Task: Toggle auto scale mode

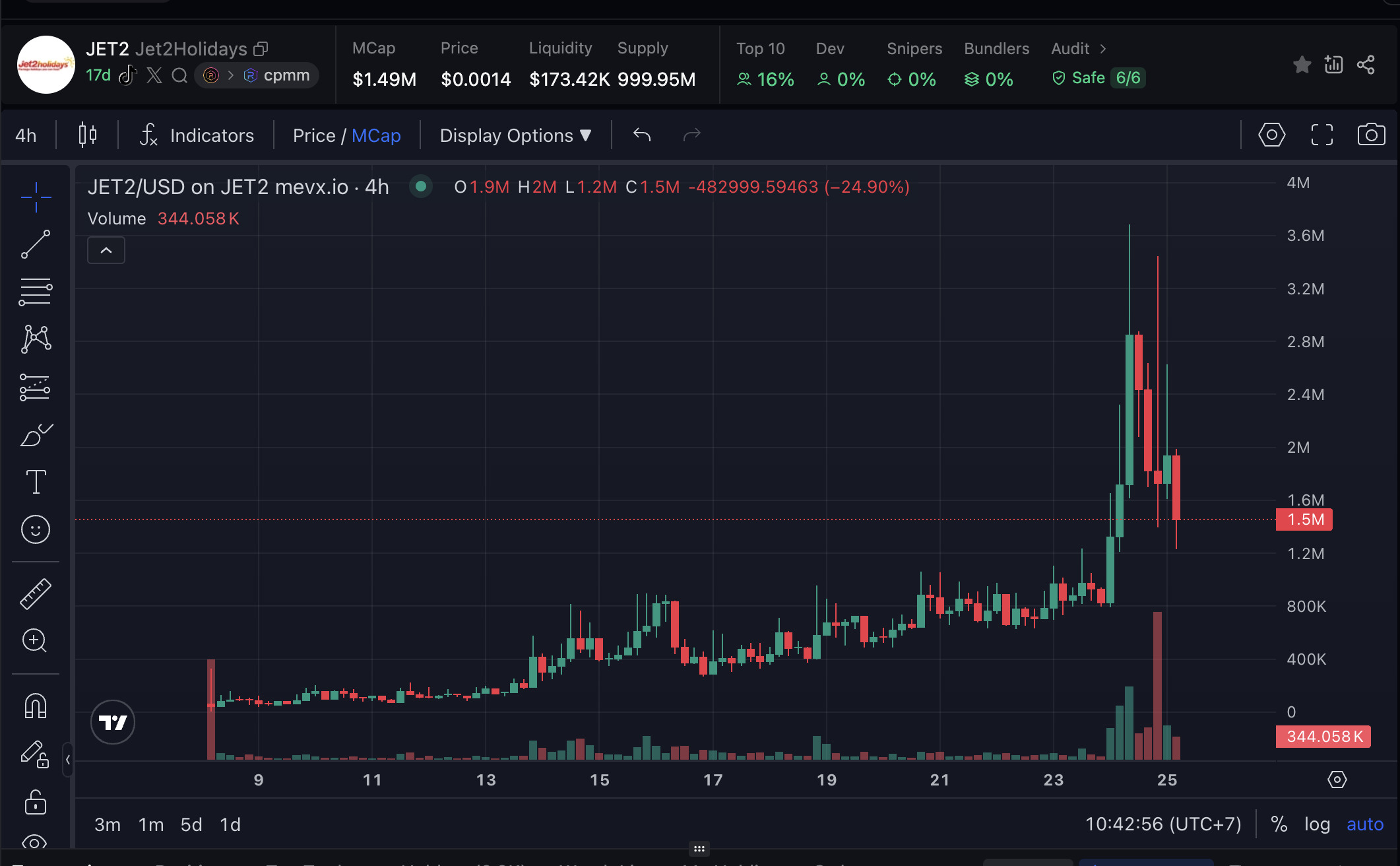Action: 1365,824
